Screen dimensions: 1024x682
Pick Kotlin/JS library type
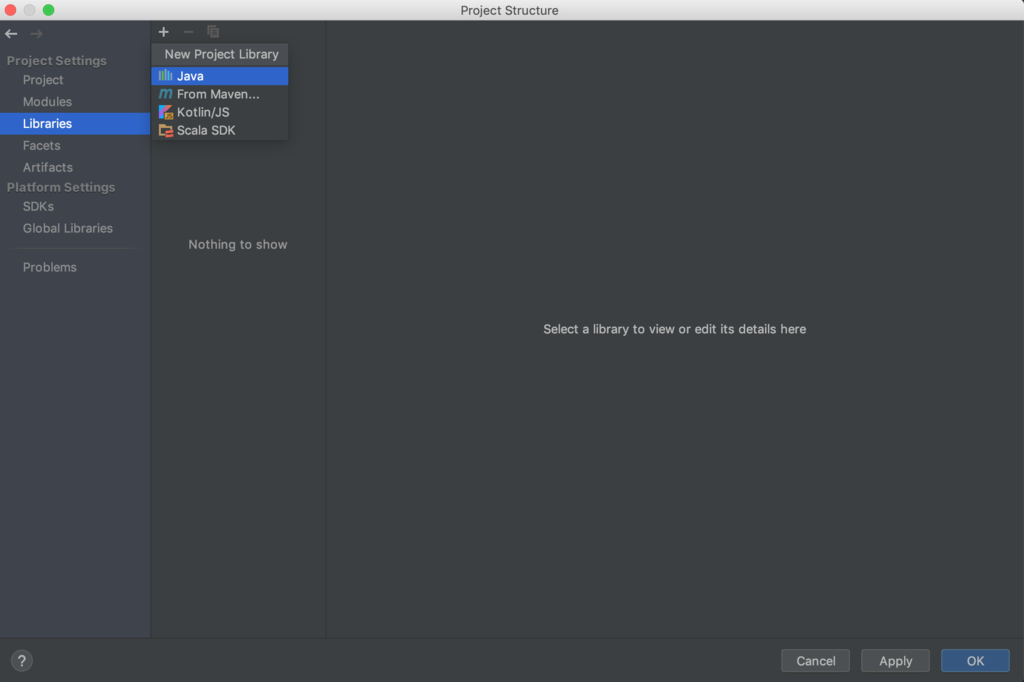(x=219, y=112)
